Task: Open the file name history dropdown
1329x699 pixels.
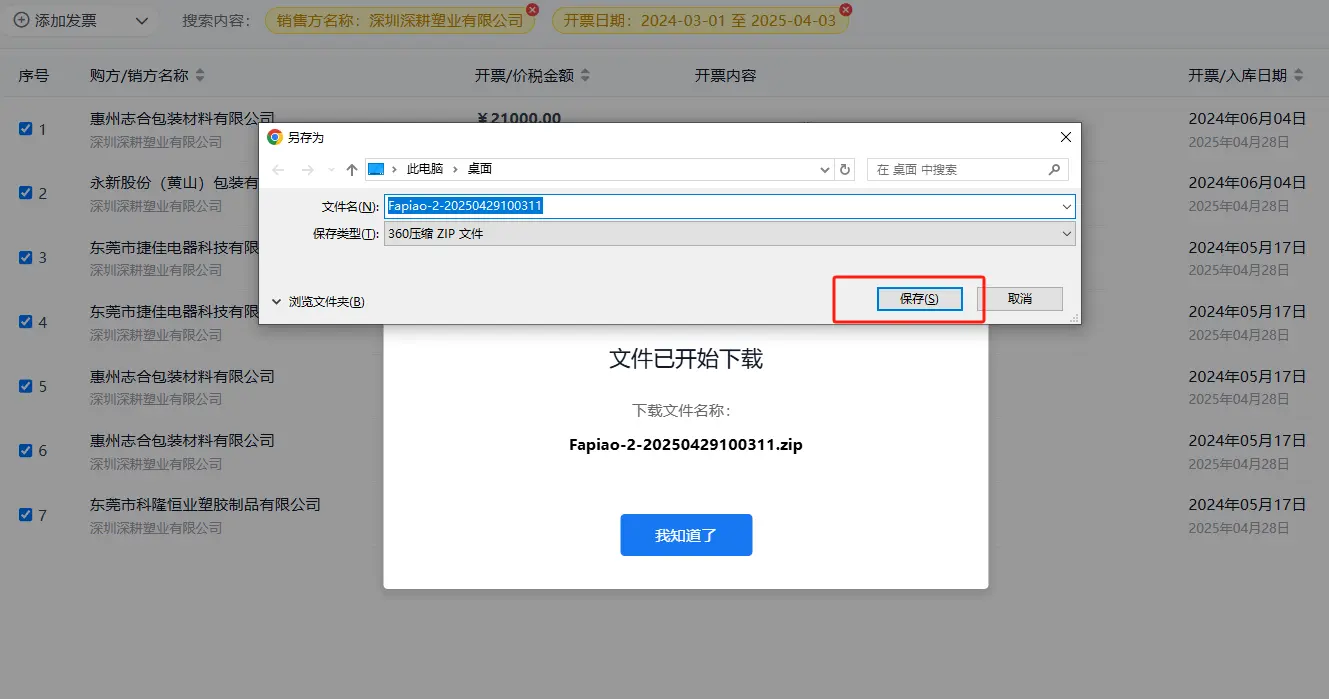Action: point(1066,207)
